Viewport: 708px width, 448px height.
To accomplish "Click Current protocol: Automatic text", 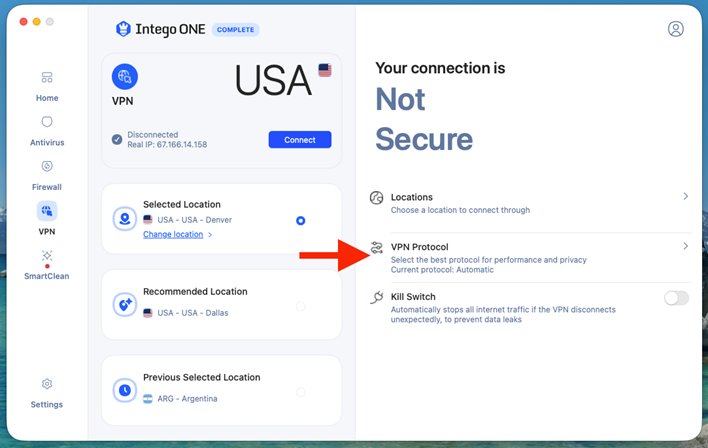I will pyautogui.click(x=442, y=270).
